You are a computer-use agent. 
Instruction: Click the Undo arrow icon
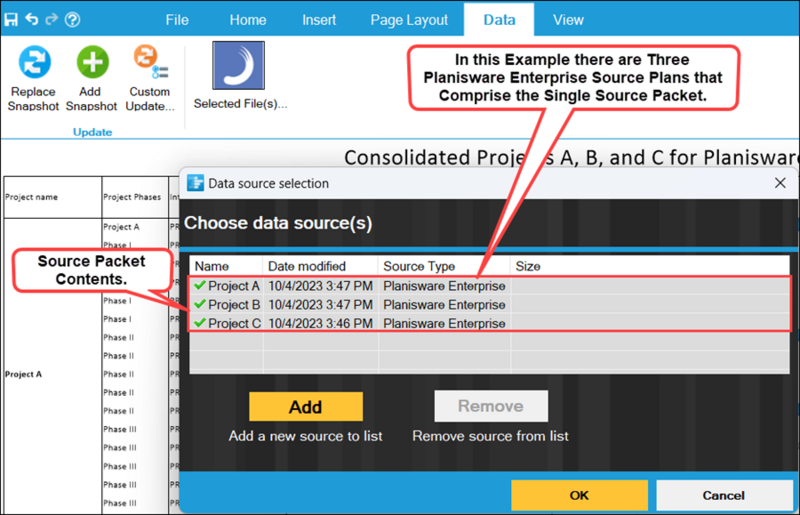click(x=32, y=19)
